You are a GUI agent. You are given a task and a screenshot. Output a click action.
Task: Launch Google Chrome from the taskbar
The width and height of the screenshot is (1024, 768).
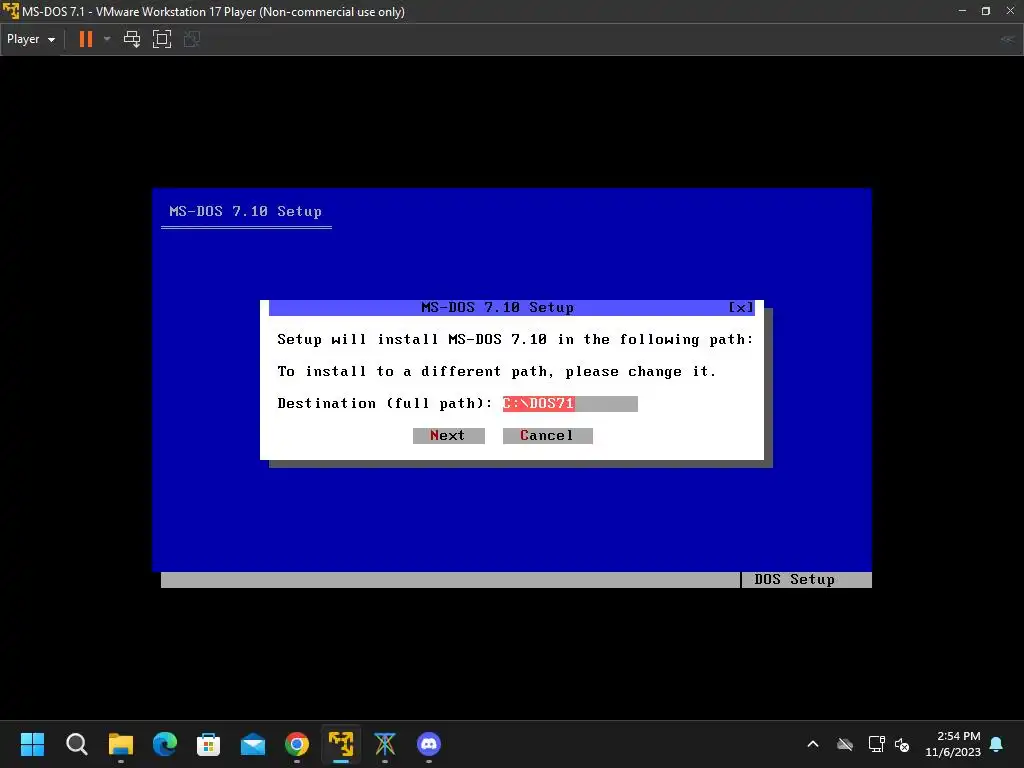(x=296, y=744)
